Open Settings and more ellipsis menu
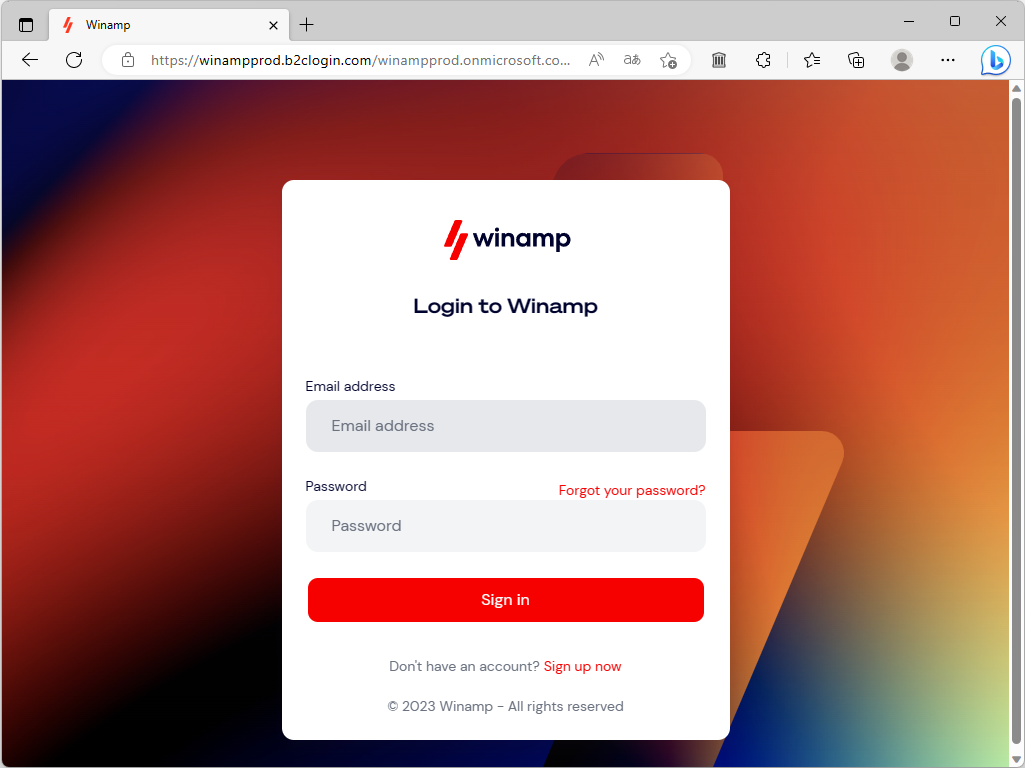This screenshot has width=1025, height=768. [947, 60]
